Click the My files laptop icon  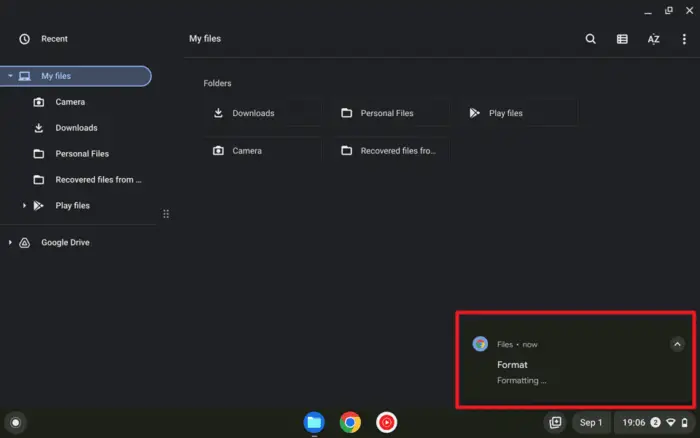tap(25, 76)
